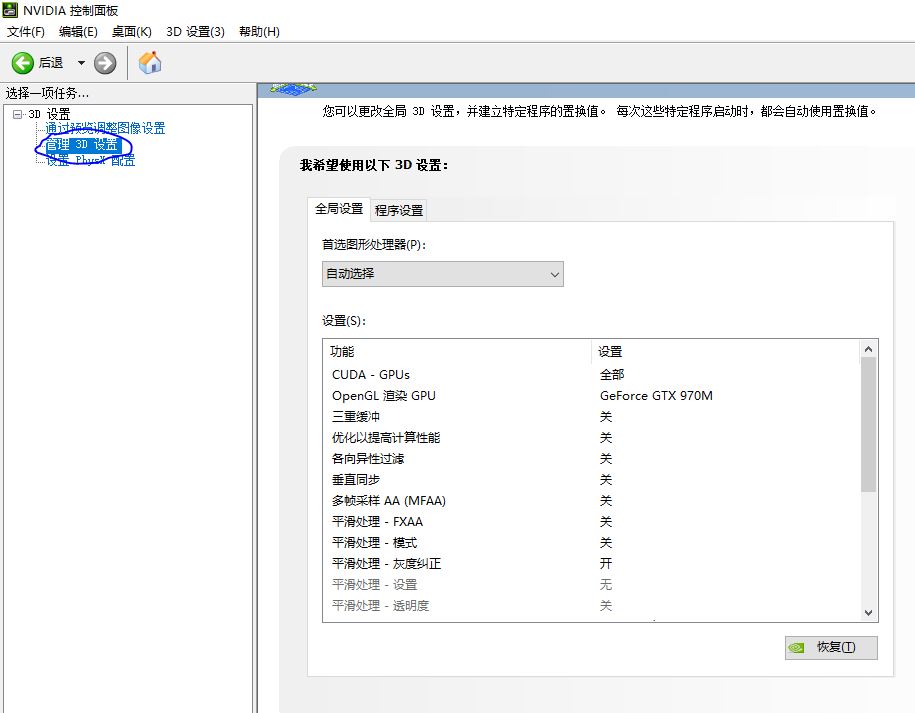
Task: Open the 3D 设置(3) menu
Action: point(196,31)
